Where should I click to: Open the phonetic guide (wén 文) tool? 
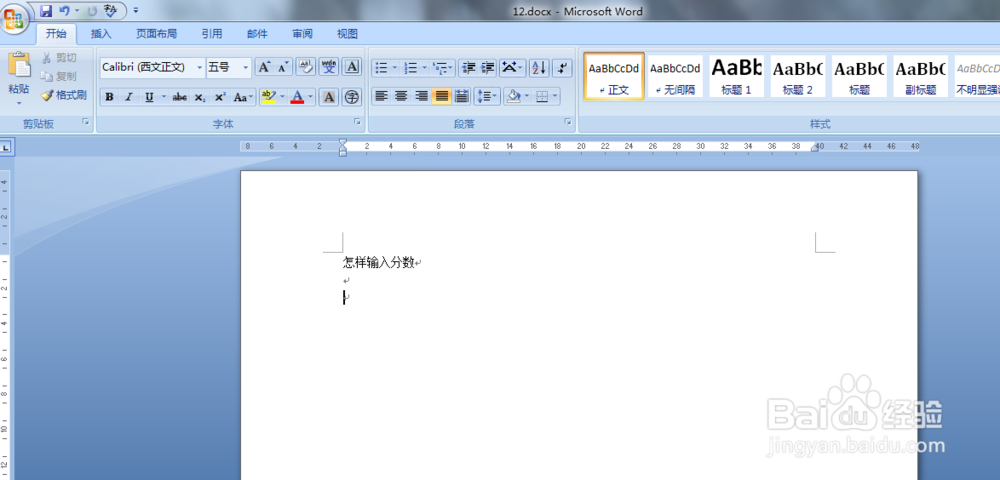coord(329,67)
